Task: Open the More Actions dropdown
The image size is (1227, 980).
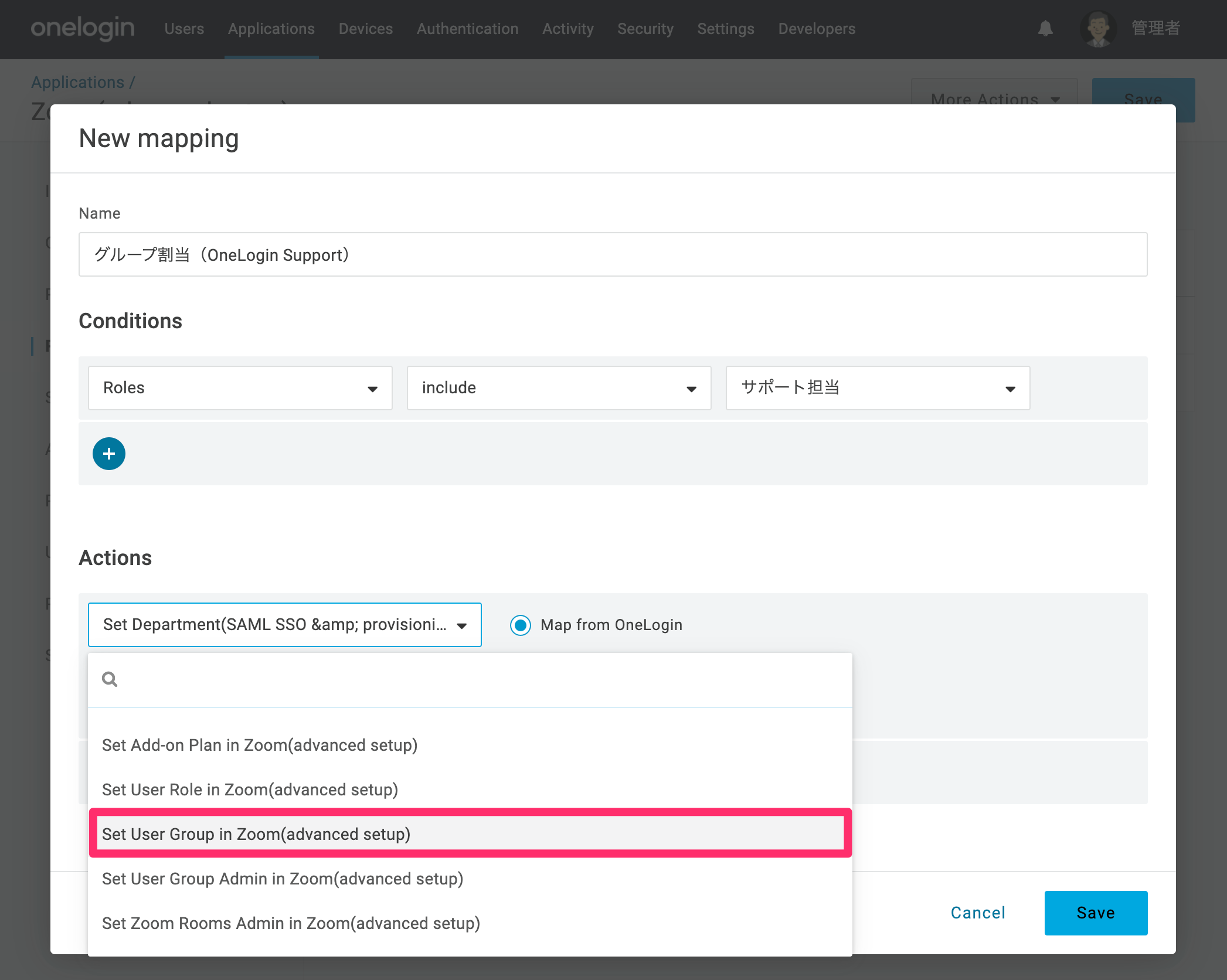Action: [x=994, y=97]
